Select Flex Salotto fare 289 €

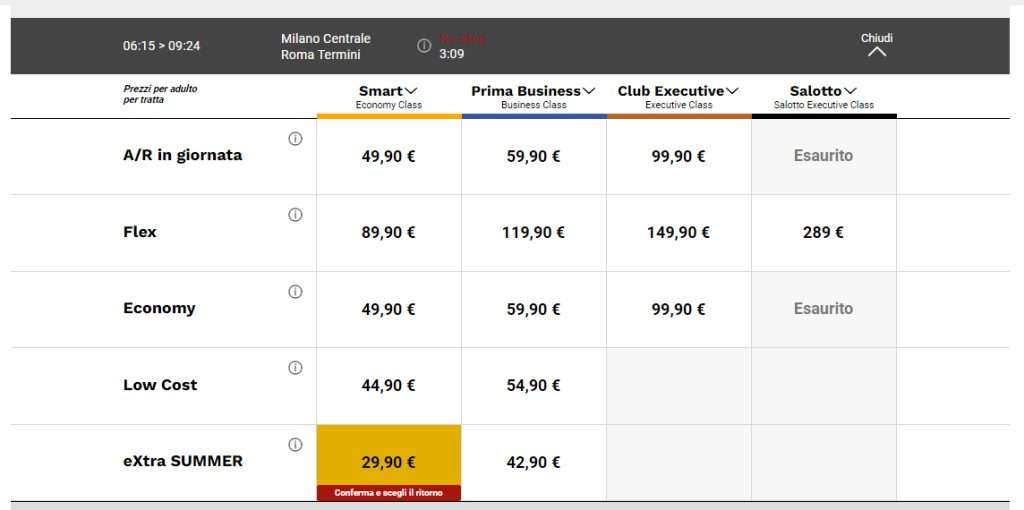tap(823, 233)
